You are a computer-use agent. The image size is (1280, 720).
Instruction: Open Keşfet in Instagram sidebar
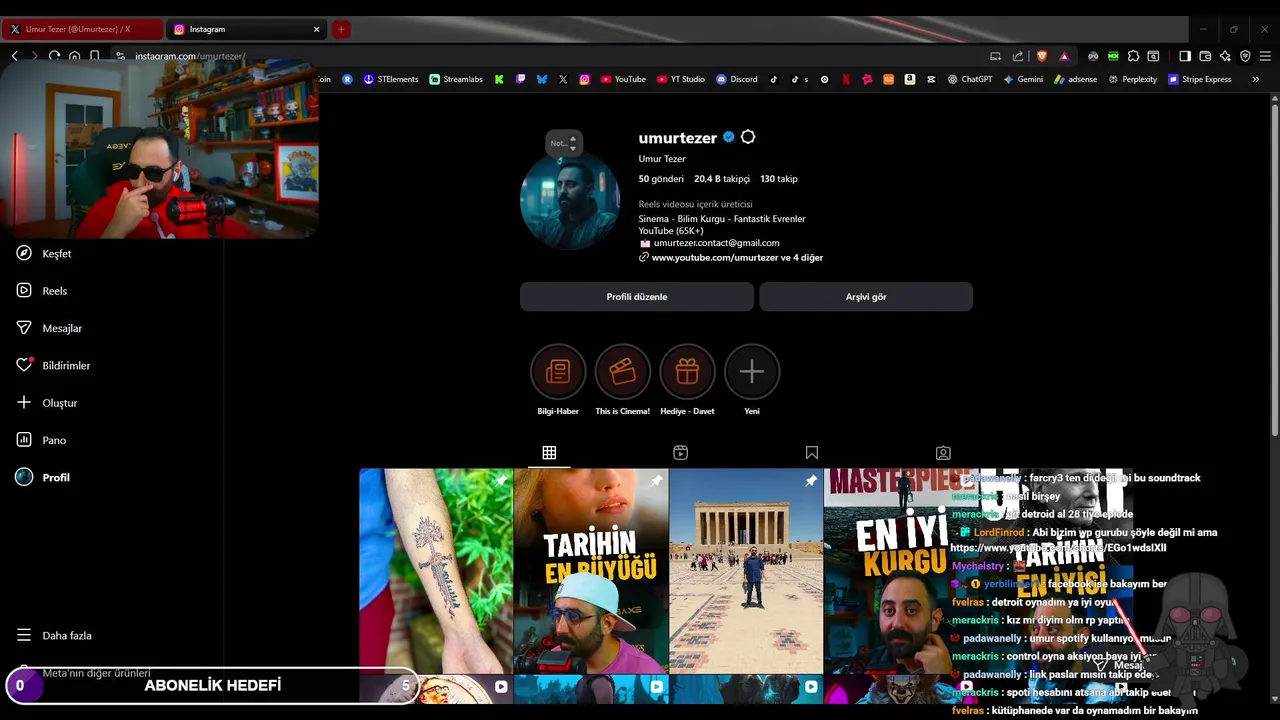click(x=44, y=254)
